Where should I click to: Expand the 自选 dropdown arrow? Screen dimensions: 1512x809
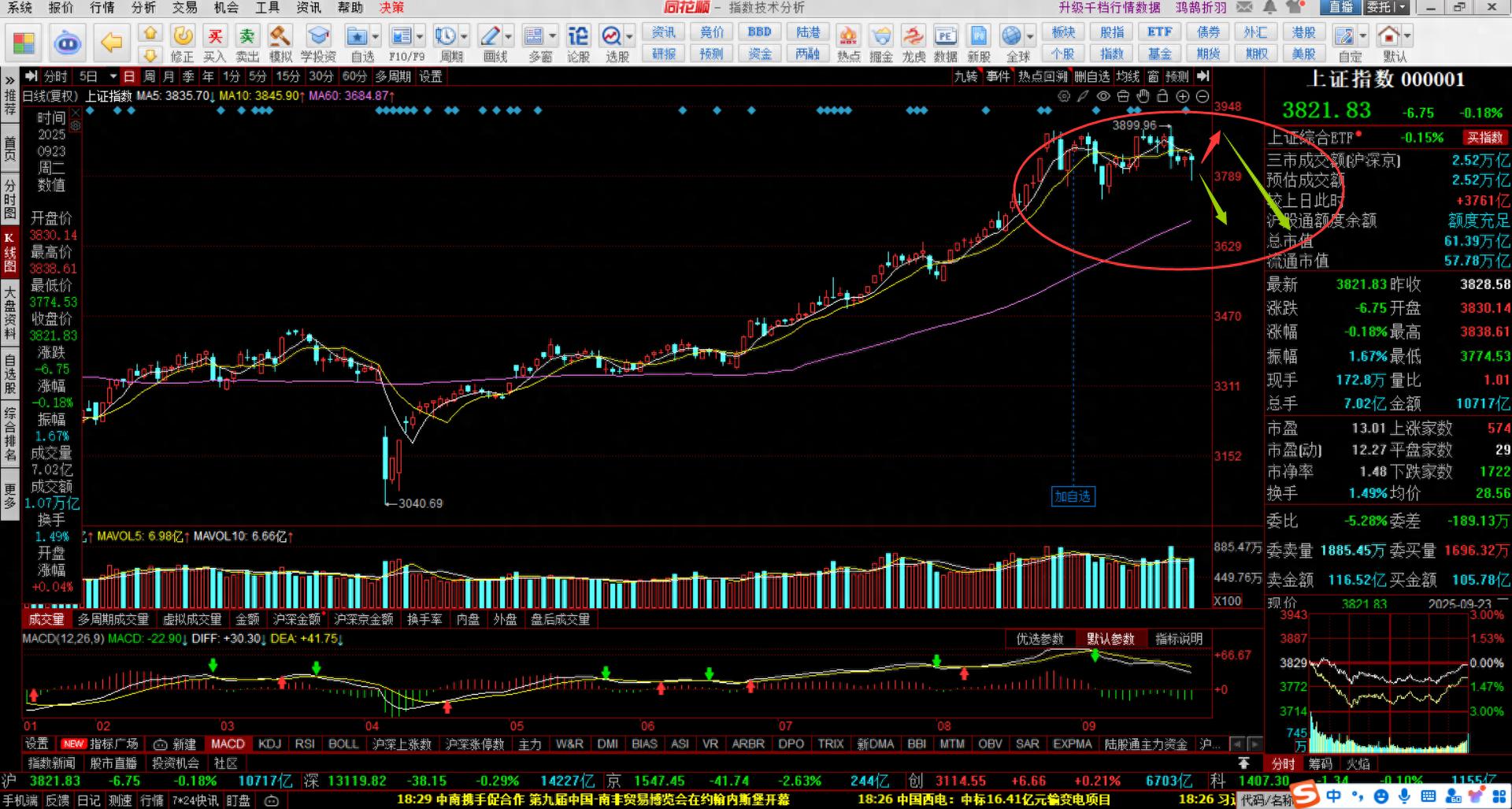(x=376, y=36)
